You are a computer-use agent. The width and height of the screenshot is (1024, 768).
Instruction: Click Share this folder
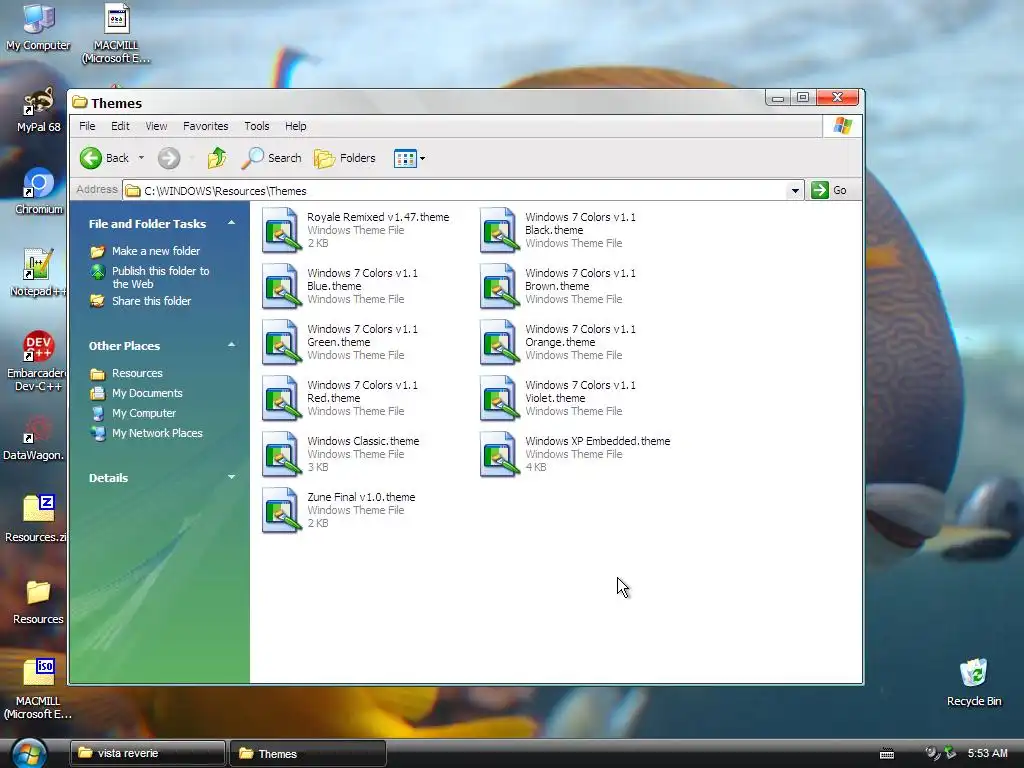click(151, 301)
